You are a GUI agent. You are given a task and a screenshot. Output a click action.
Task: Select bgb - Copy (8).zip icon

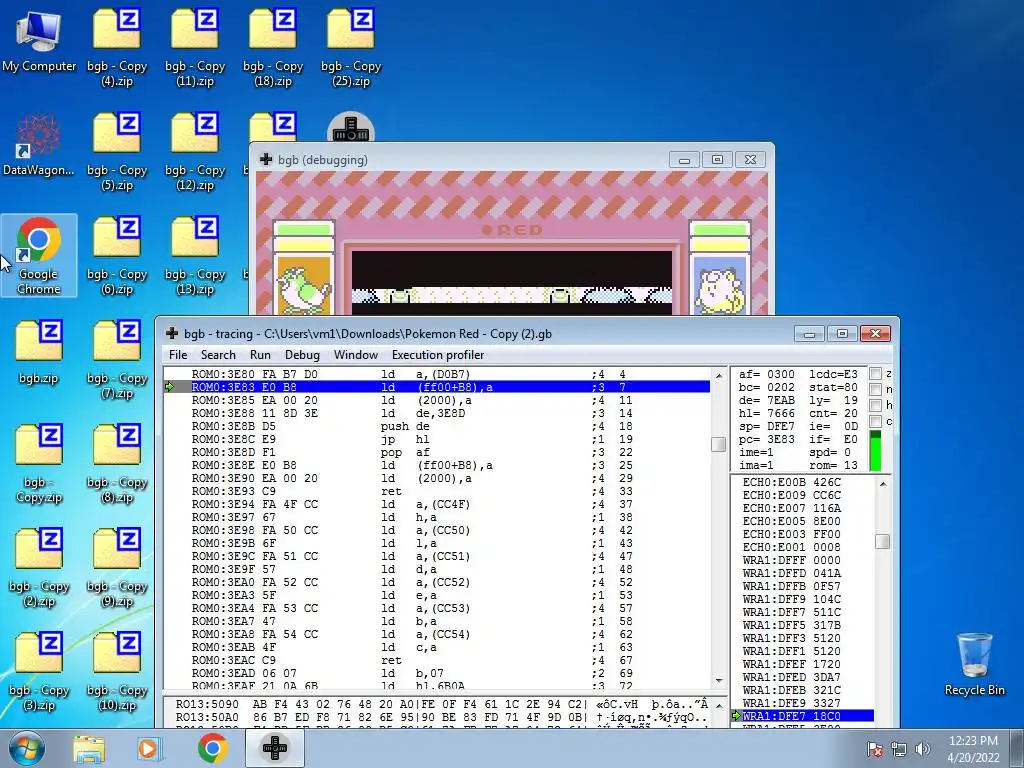pyautogui.click(x=117, y=464)
